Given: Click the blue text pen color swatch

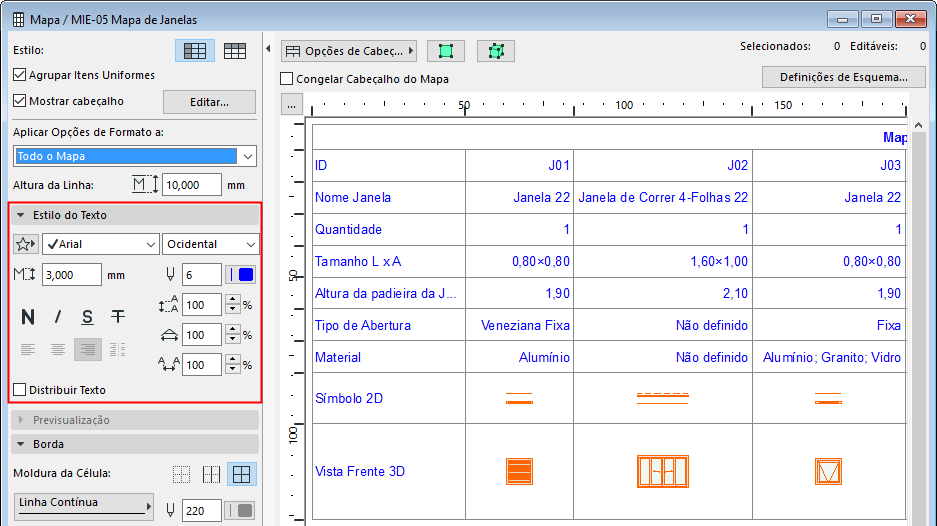Looking at the screenshot, I should pos(246,275).
